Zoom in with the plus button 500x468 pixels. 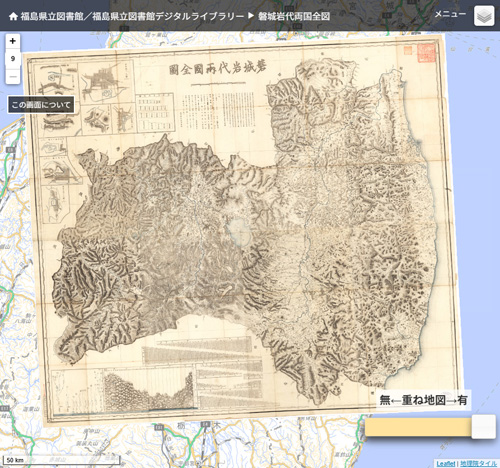13,41
